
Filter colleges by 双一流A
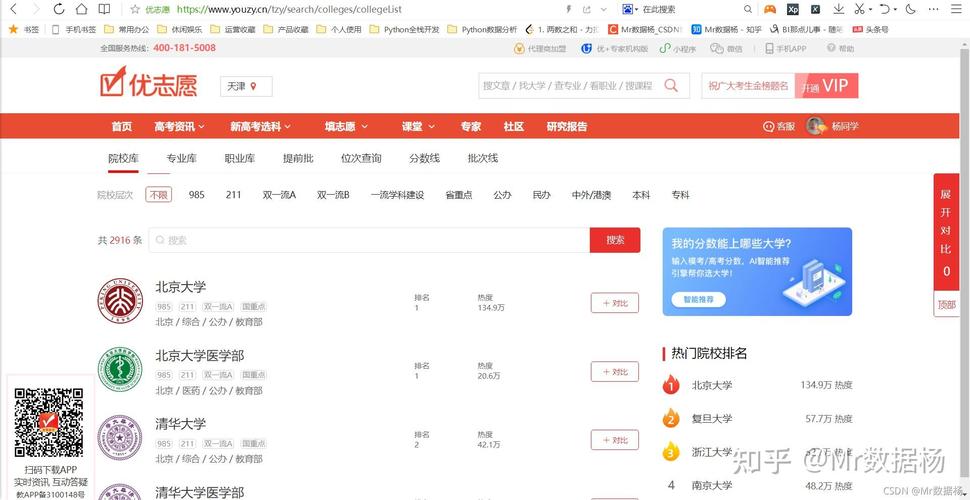point(279,195)
